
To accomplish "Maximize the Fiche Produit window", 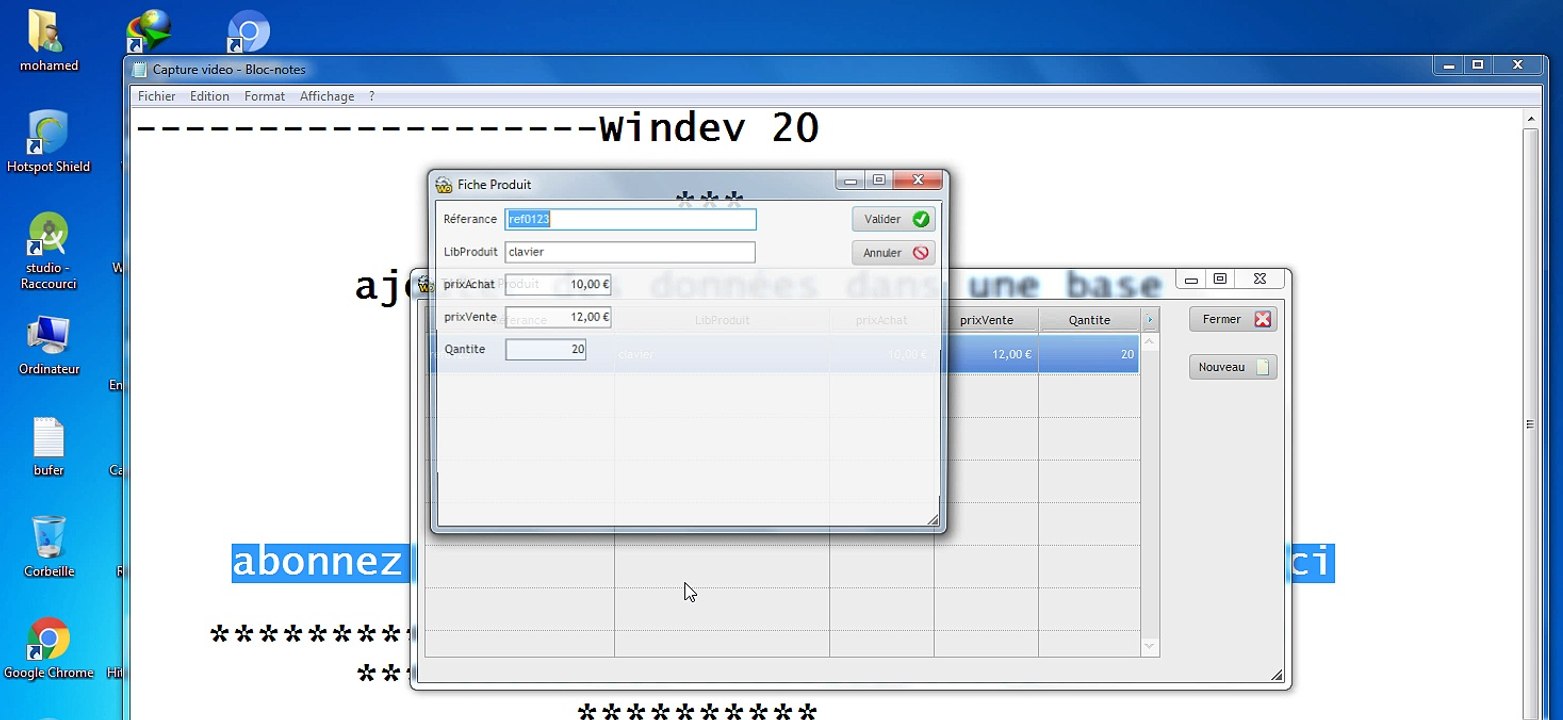I will coord(879,180).
